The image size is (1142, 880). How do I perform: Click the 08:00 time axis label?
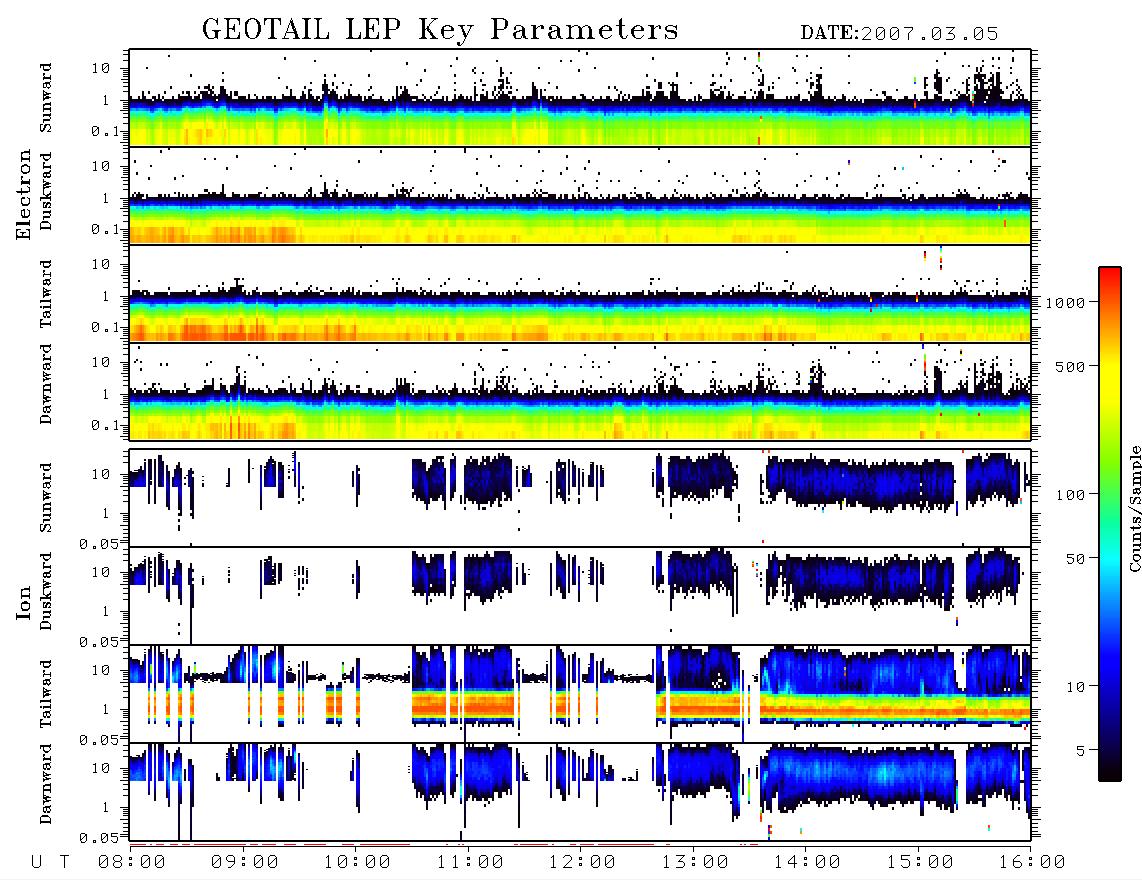tap(132, 863)
